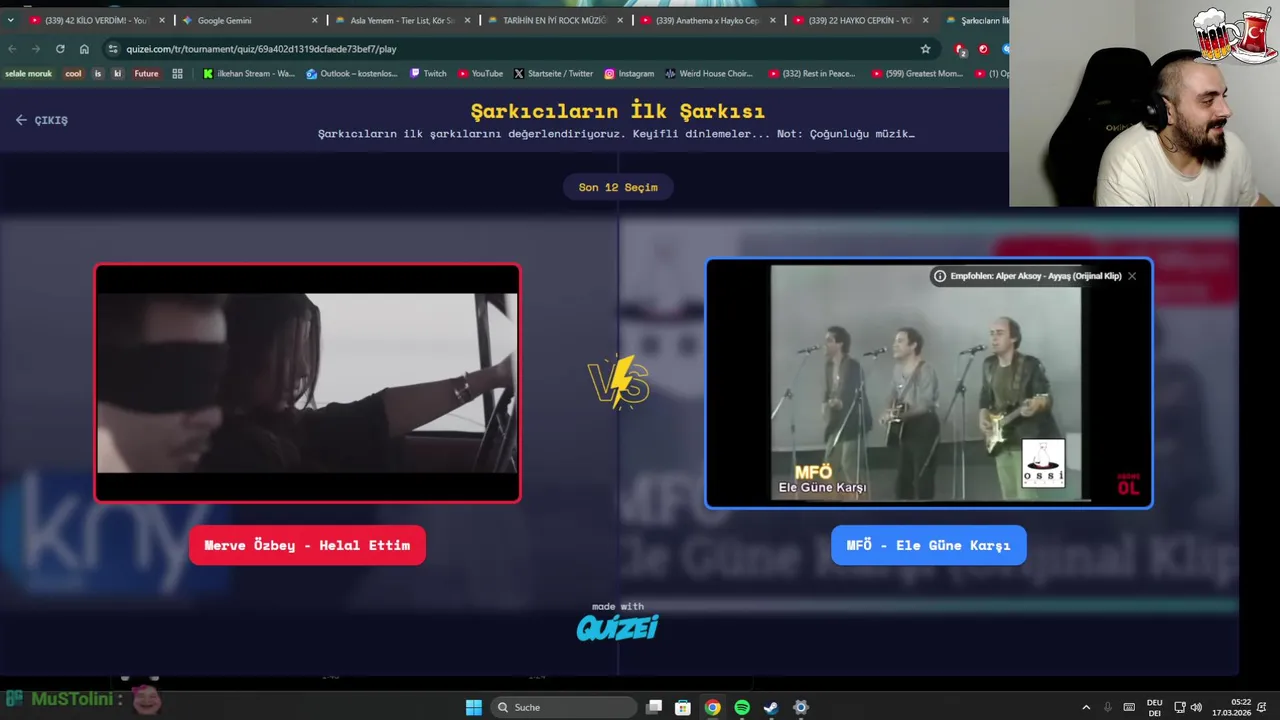The height and width of the screenshot is (720, 1280).
Task: Open the Windows Start menu
Action: click(474, 707)
